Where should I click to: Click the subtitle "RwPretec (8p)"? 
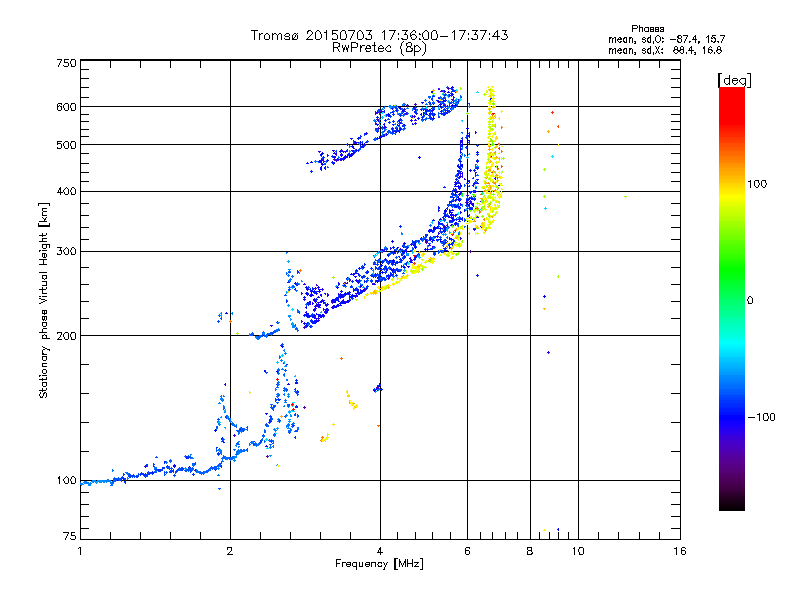click(379, 48)
